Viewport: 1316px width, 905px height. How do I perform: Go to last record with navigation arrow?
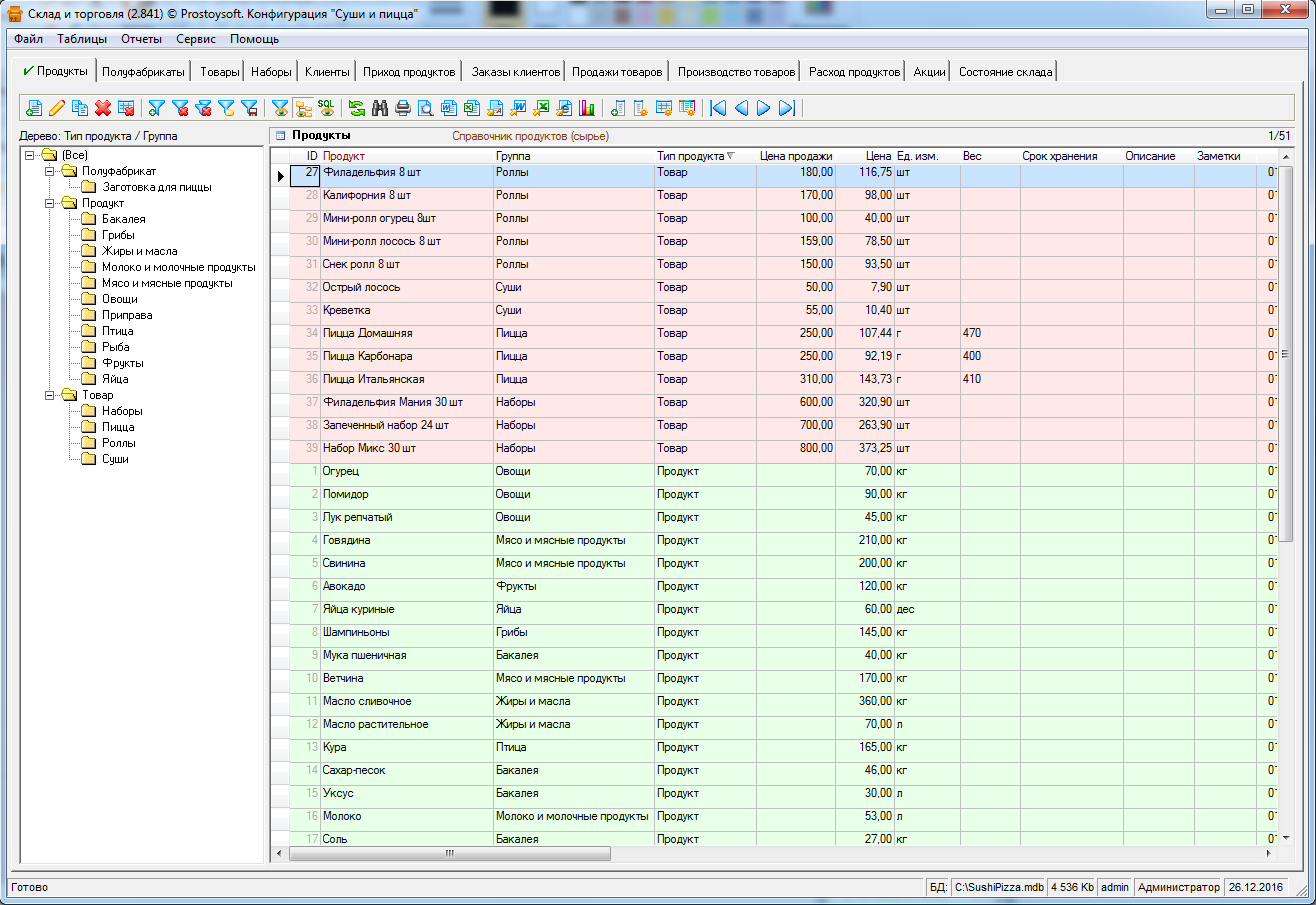pyautogui.click(x=786, y=108)
